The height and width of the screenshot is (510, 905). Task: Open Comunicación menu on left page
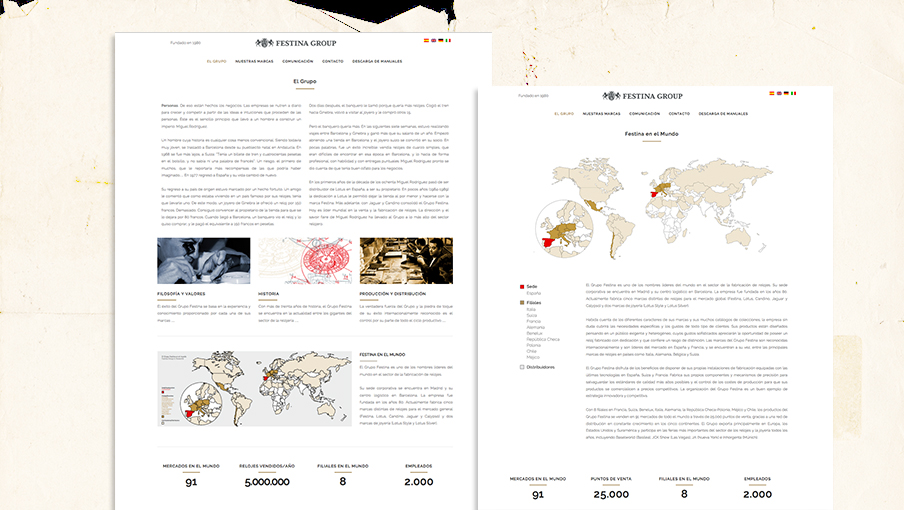click(x=298, y=61)
